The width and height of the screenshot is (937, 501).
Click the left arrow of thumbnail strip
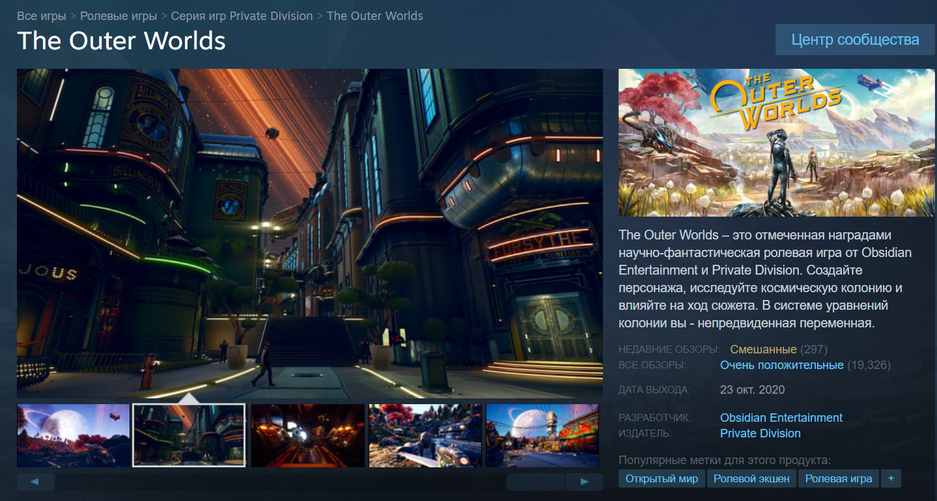click(x=35, y=481)
